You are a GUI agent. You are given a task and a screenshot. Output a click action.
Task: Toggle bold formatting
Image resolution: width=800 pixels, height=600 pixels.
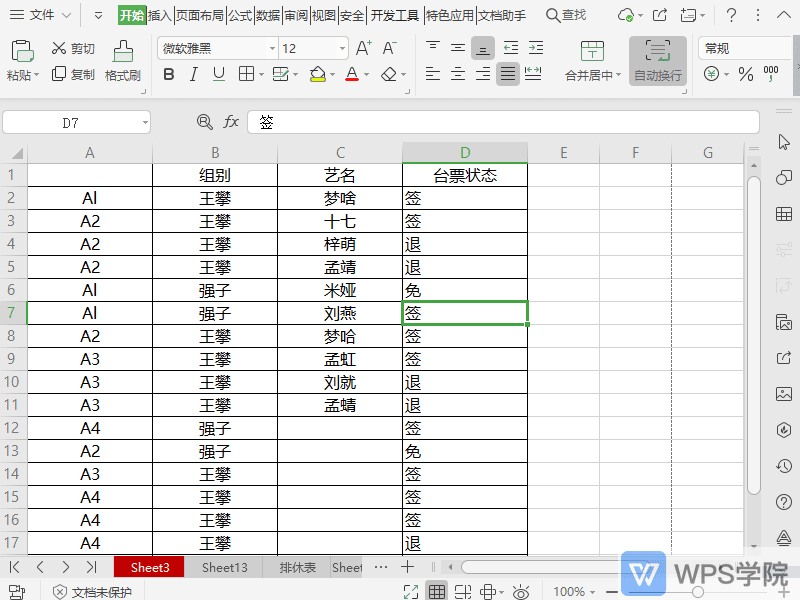(x=168, y=74)
